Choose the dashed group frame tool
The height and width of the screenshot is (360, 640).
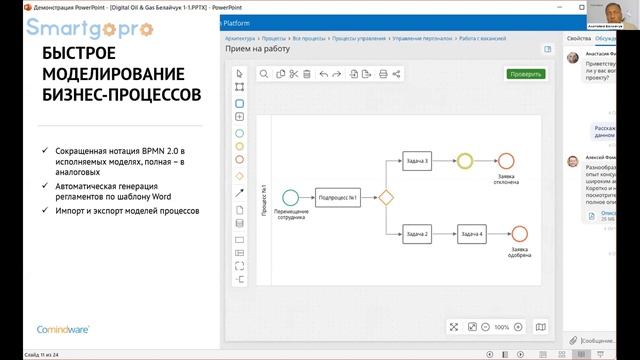[x=240, y=266]
